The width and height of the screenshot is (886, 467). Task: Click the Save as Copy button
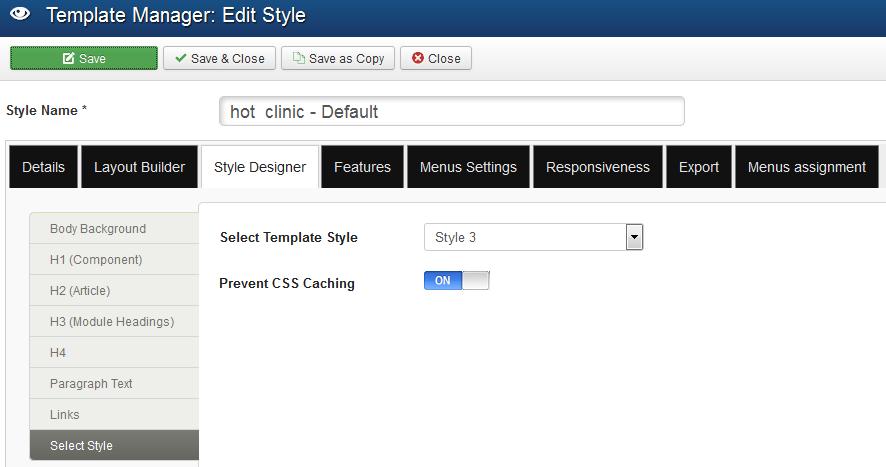tap(338, 58)
